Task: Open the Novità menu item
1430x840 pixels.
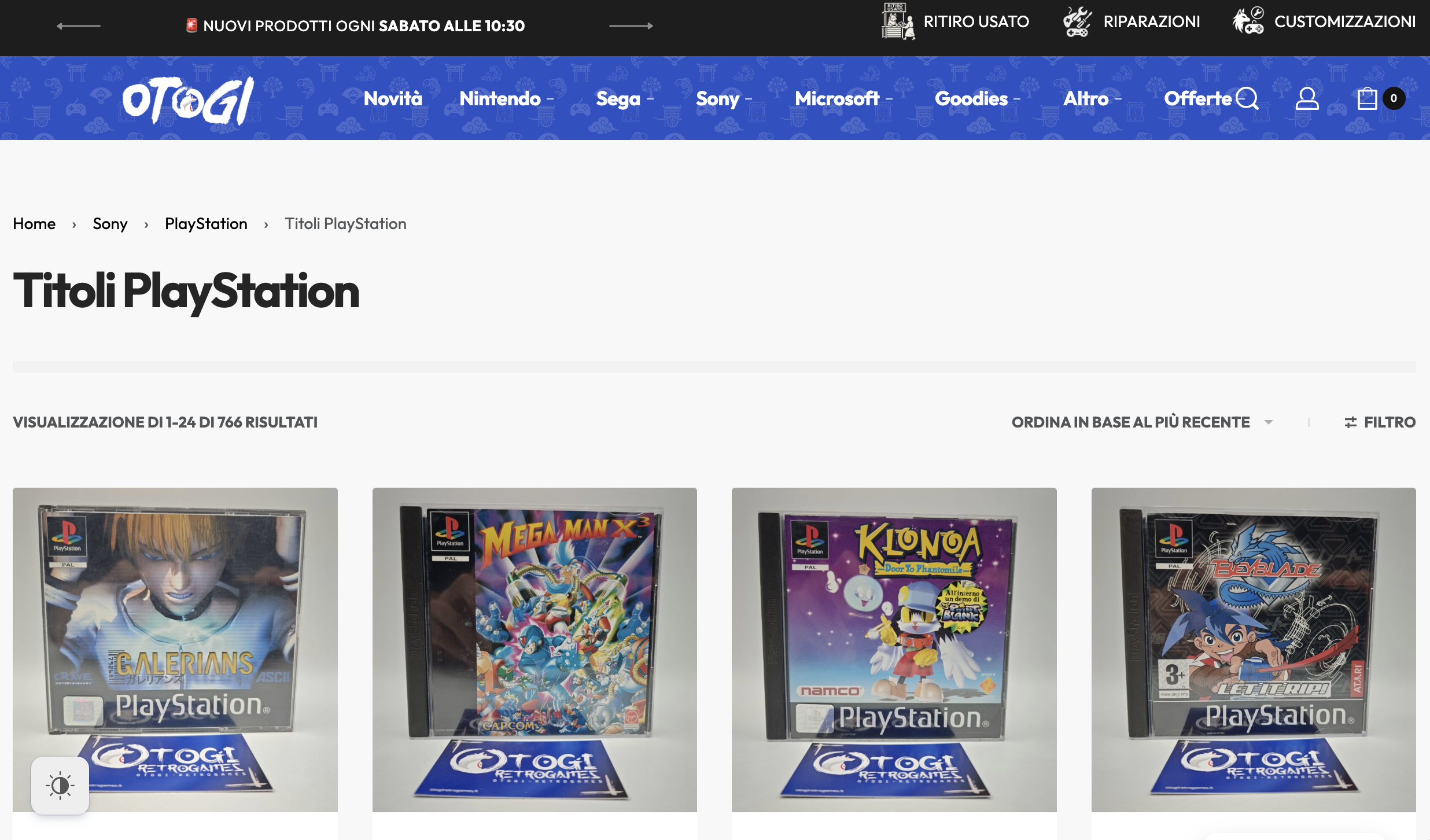Action: (x=393, y=98)
